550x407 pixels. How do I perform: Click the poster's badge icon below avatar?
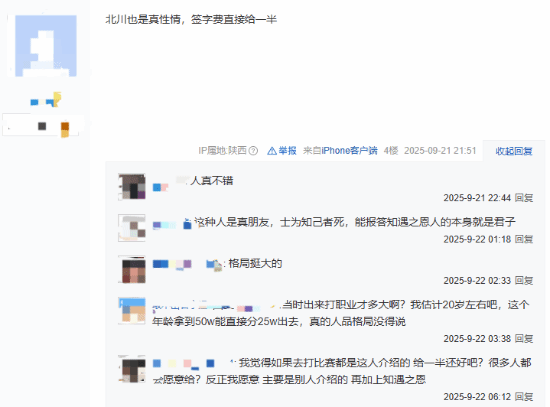click(x=56, y=99)
